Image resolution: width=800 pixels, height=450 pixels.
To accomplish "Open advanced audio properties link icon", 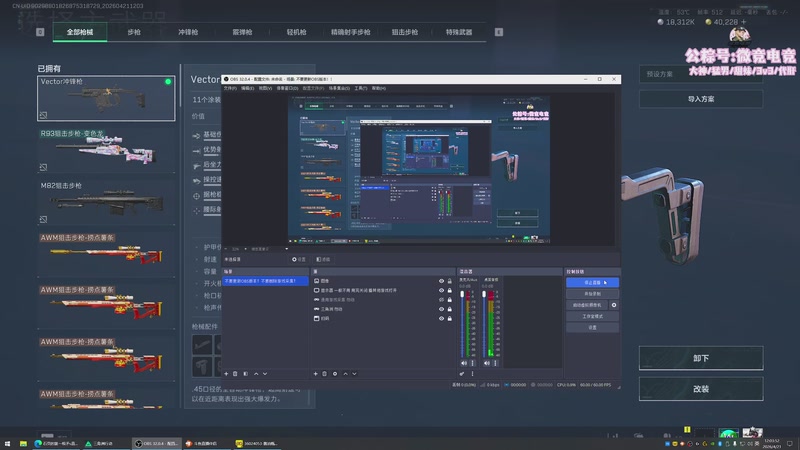I will (462, 374).
